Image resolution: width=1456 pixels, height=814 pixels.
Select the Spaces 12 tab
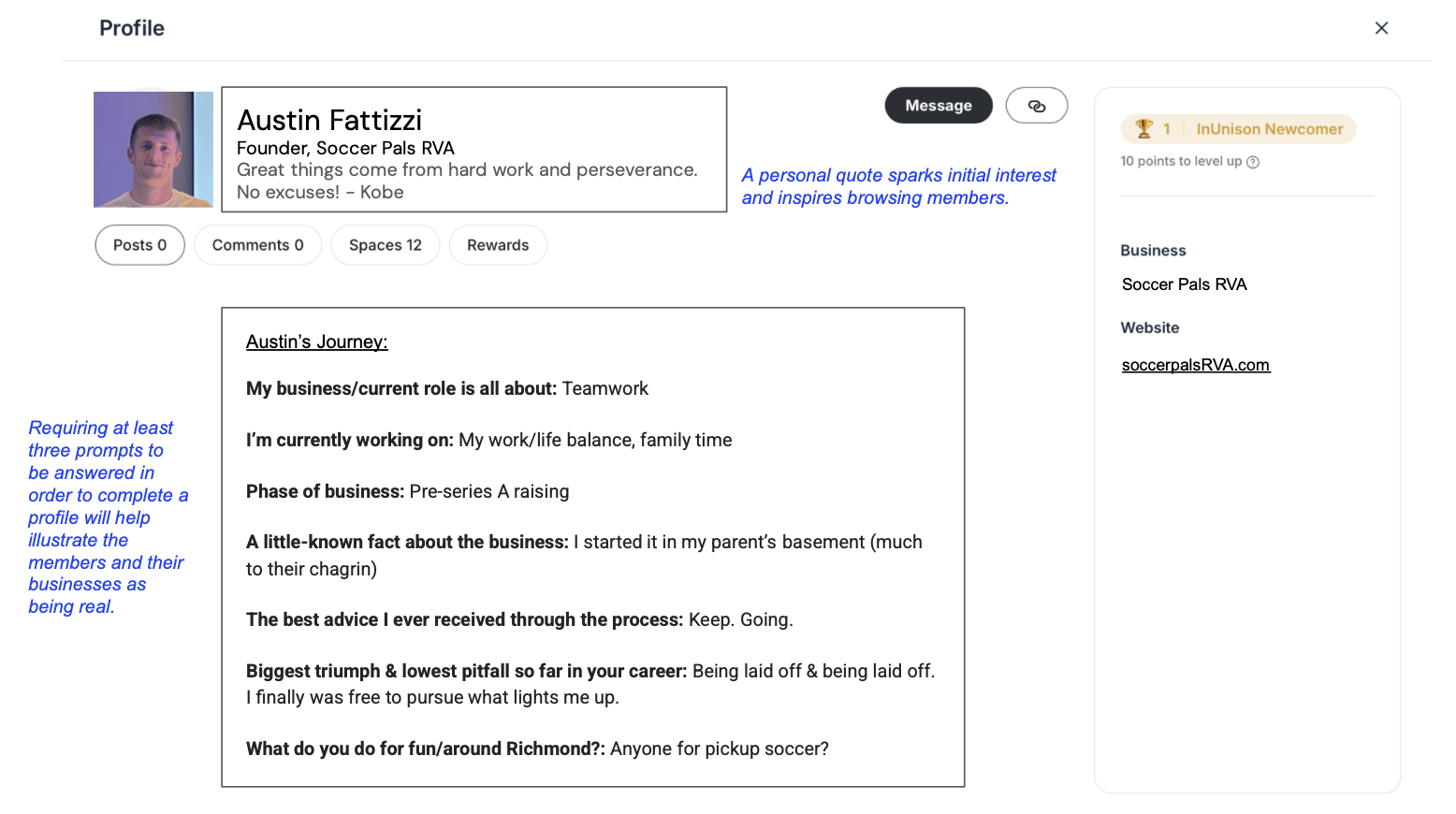[385, 245]
